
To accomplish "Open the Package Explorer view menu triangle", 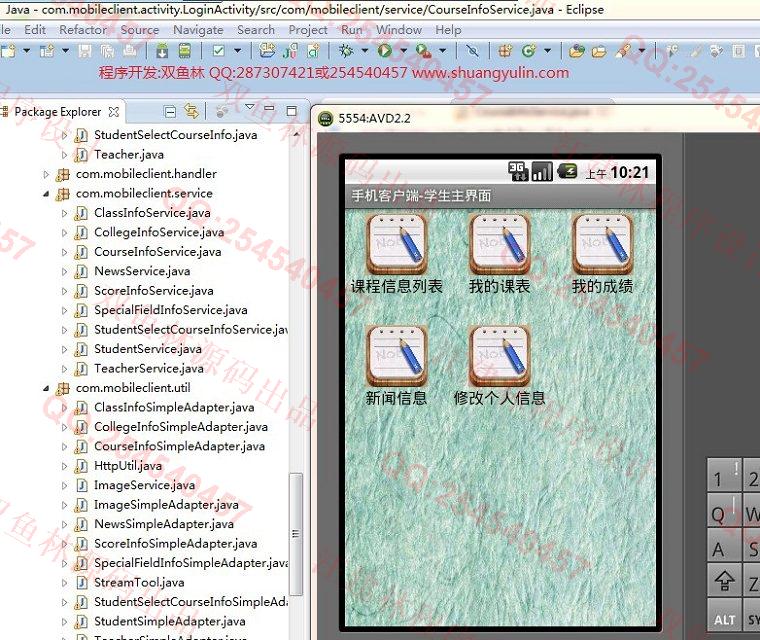I will (x=250, y=108).
